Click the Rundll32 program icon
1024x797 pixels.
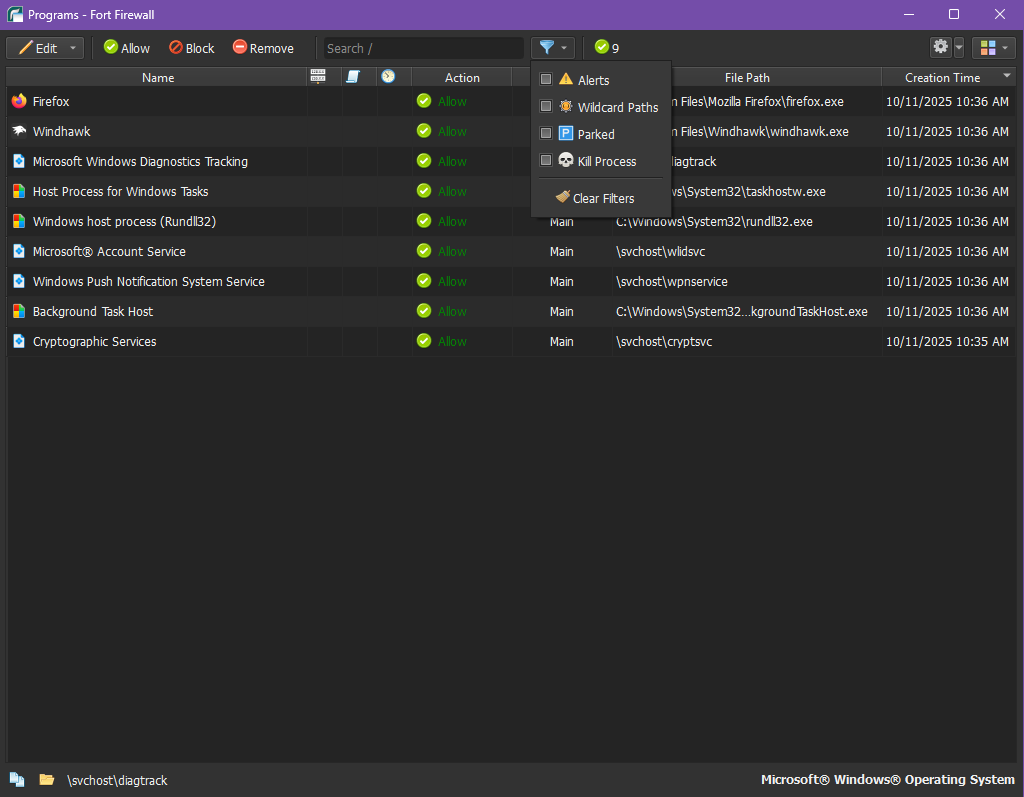pos(19,221)
